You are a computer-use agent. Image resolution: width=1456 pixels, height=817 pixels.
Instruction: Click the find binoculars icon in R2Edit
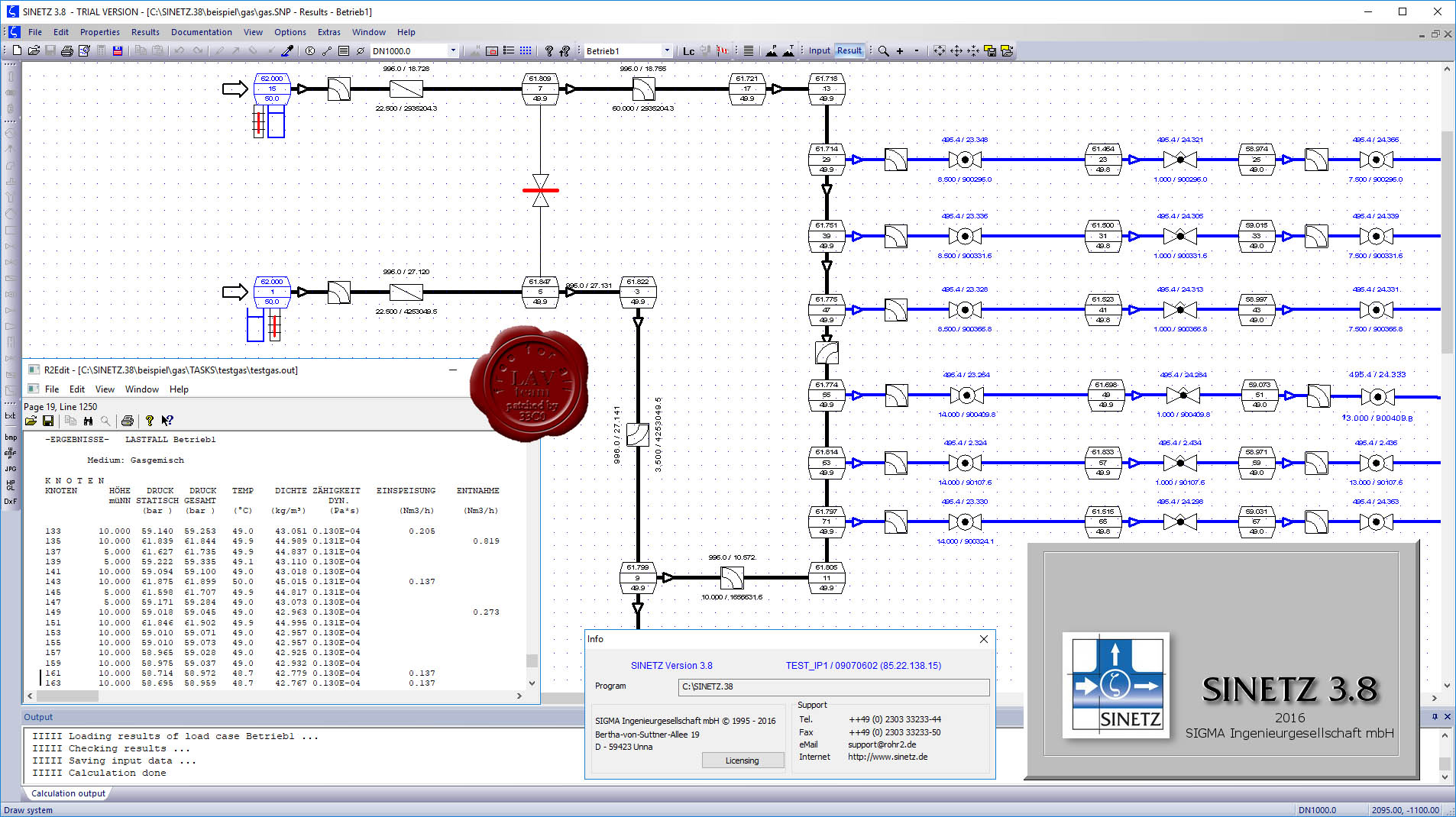pyautogui.click(x=88, y=421)
